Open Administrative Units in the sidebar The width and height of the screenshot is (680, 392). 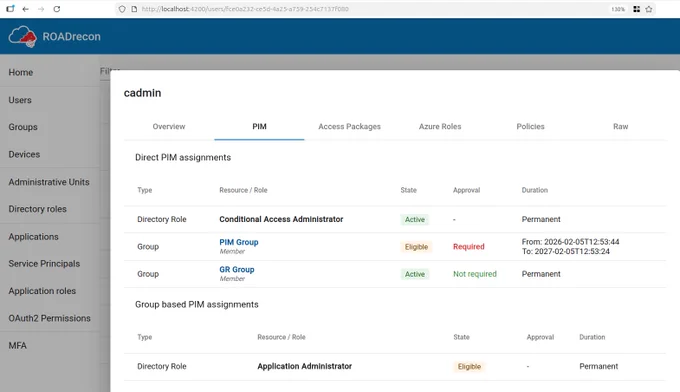point(49,182)
